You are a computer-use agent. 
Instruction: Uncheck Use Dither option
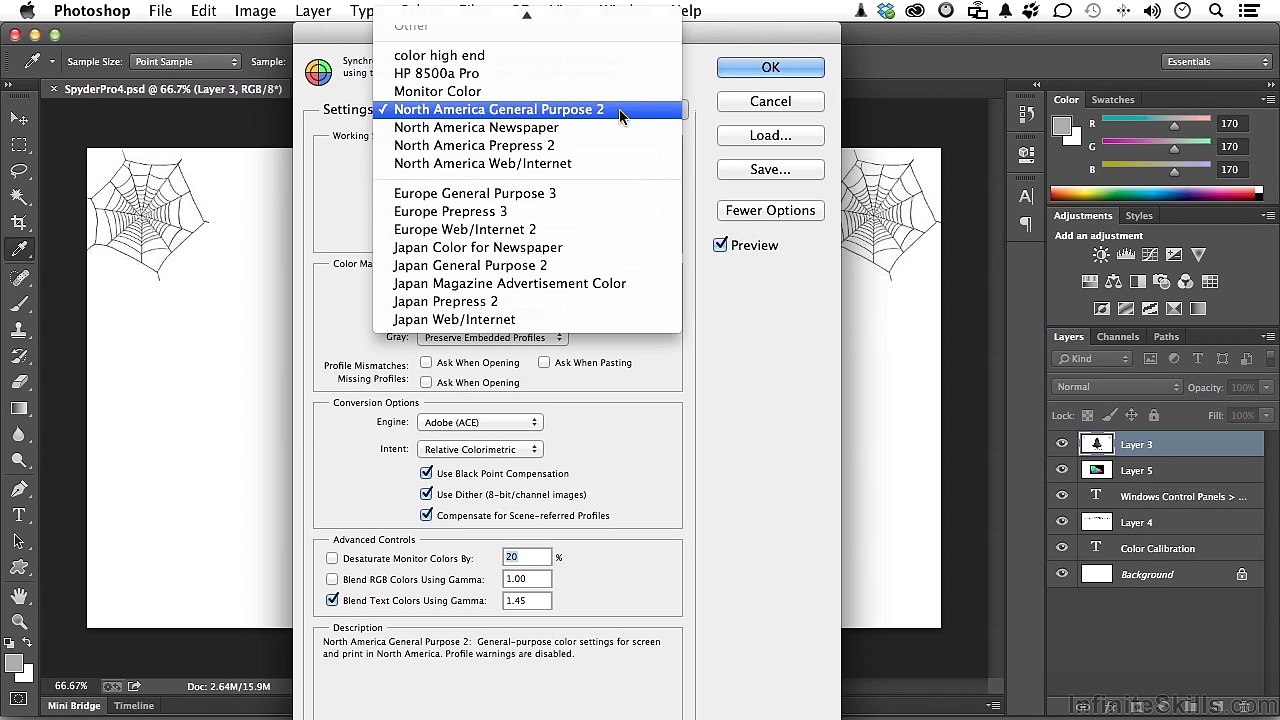click(427, 494)
